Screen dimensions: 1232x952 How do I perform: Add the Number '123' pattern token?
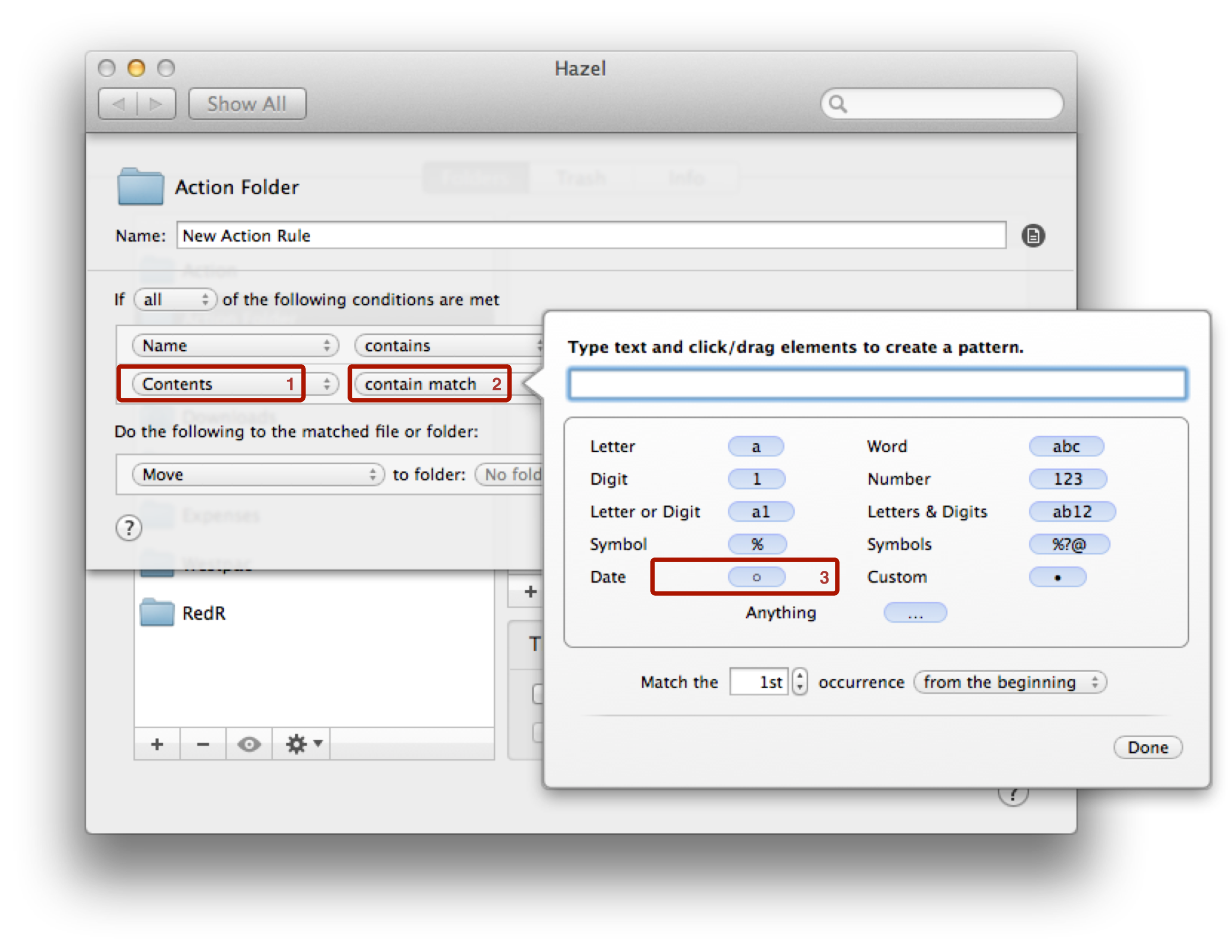point(1068,479)
